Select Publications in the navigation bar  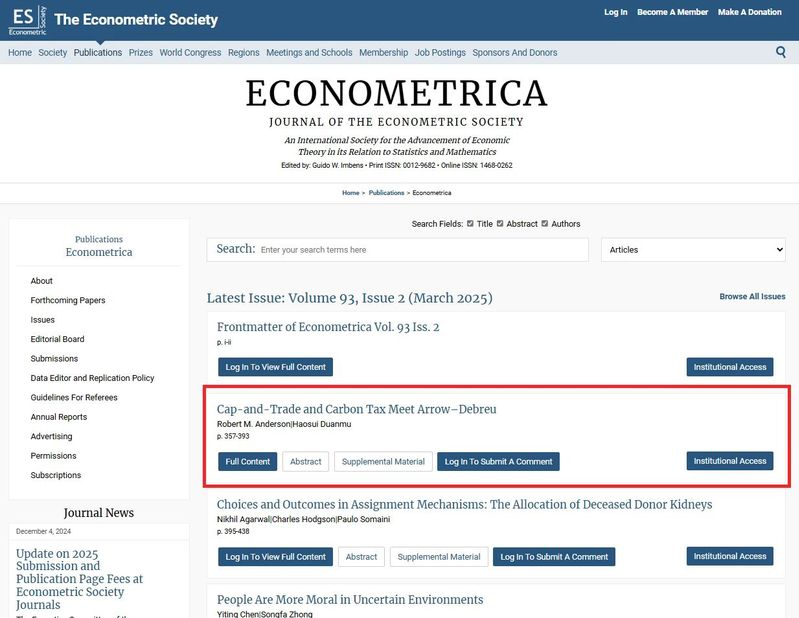[x=98, y=52]
